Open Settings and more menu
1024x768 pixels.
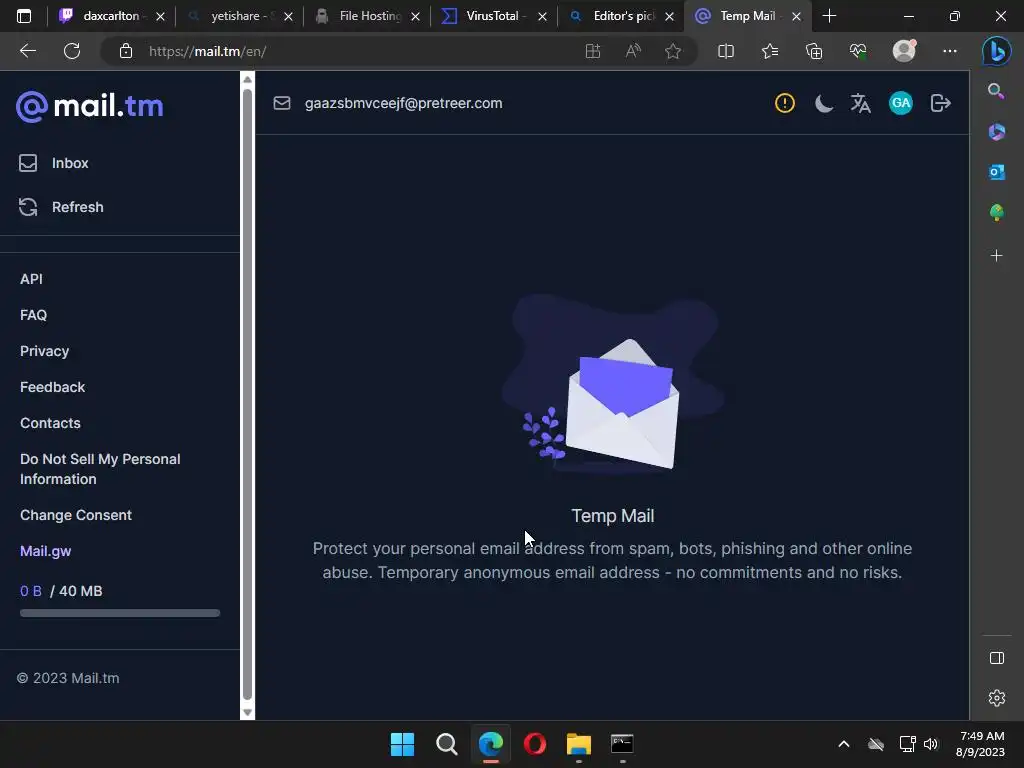click(950, 51)
